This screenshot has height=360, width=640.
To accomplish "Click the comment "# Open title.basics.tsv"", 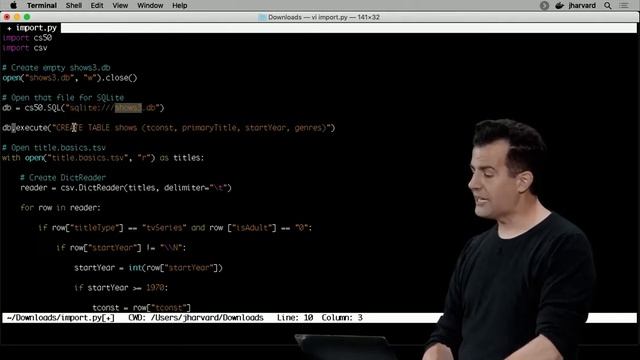I will coord(54,148).
